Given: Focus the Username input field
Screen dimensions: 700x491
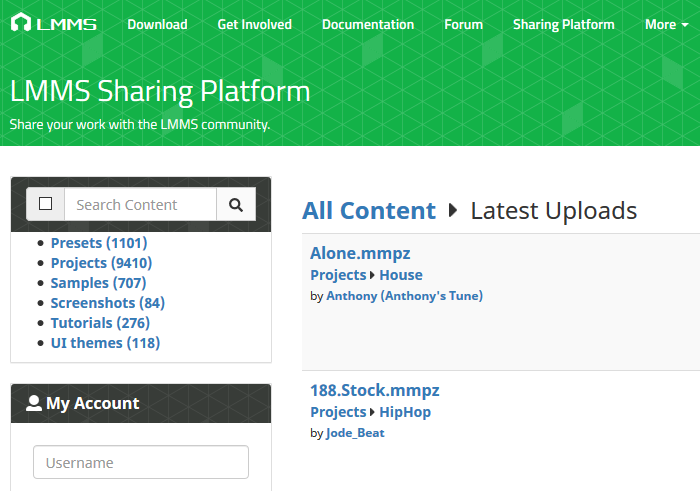Looking at the screenshot, I should click(140, 463).
